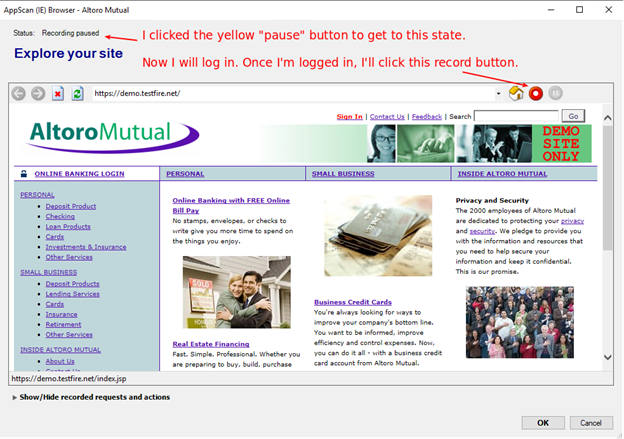This screenshot has width=624, height=439.
Task: Click the Sign In link
Action: pyautogui.click(x=350, y=117)
